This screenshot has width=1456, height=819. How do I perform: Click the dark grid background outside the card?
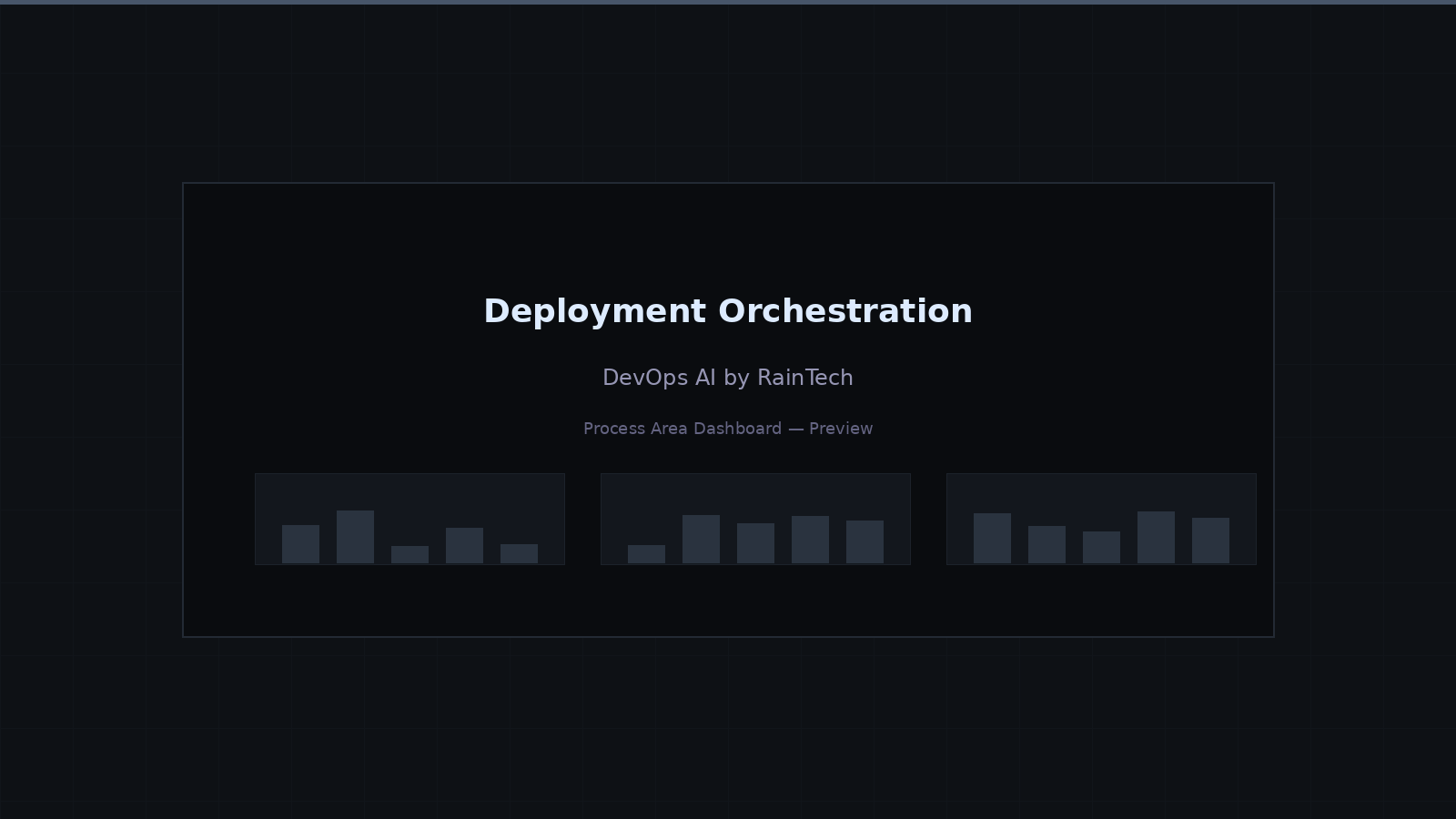tap(91, 728)
